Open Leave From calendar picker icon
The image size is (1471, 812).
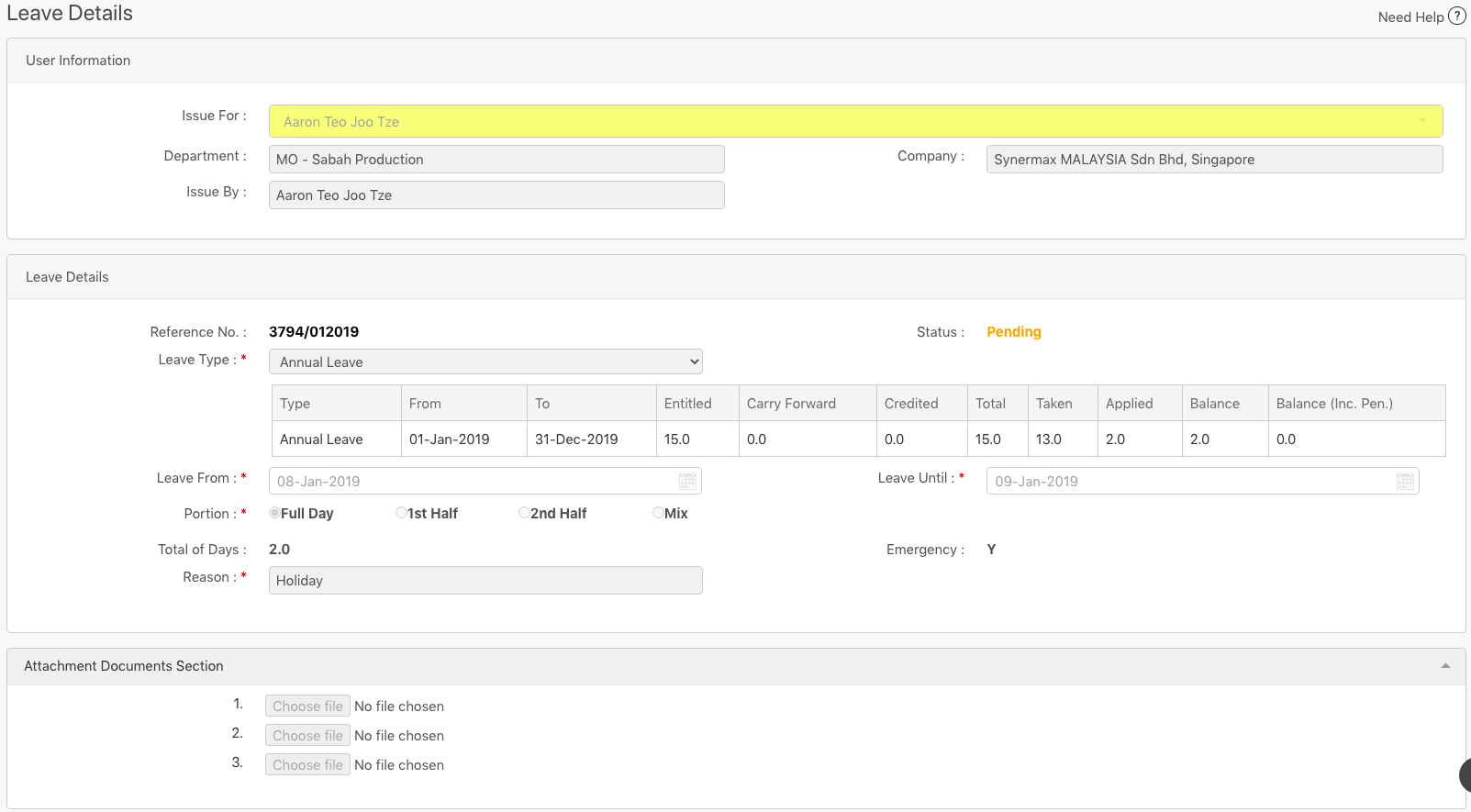coord(687,481)
